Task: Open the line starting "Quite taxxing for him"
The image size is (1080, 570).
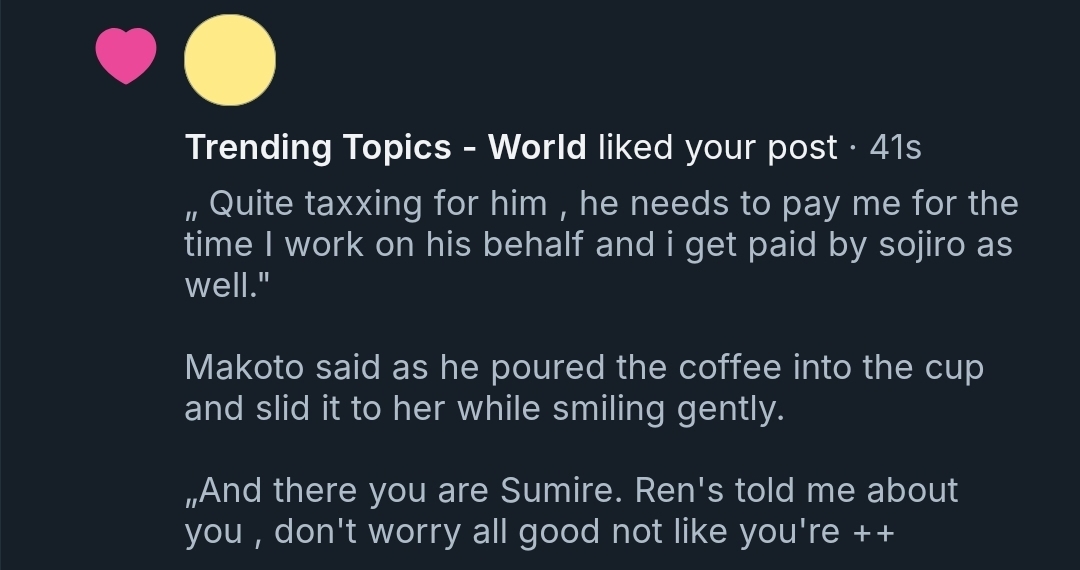Action: (600, 204)
